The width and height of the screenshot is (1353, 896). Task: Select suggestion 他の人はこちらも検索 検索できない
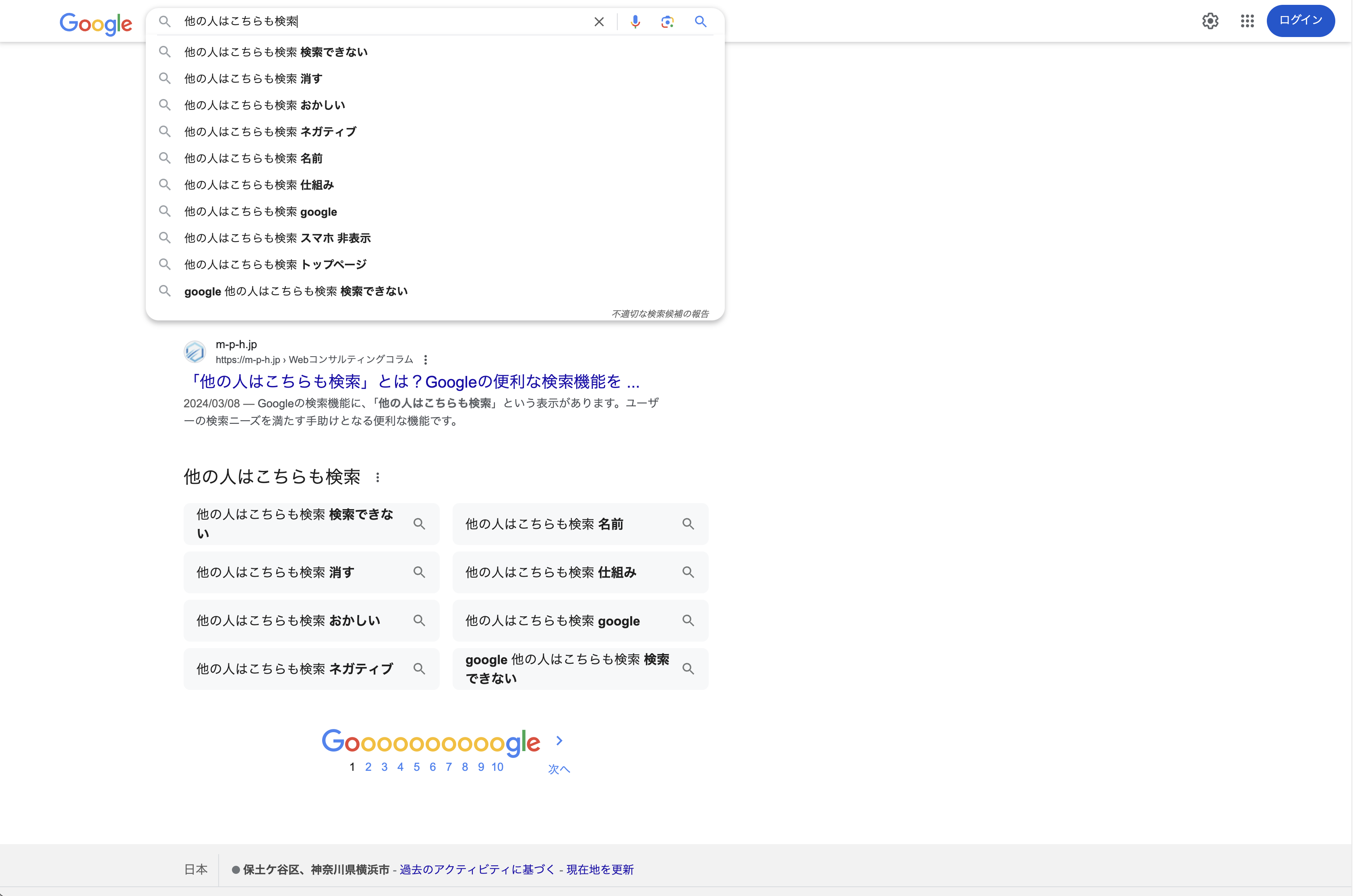pos(435,52)
